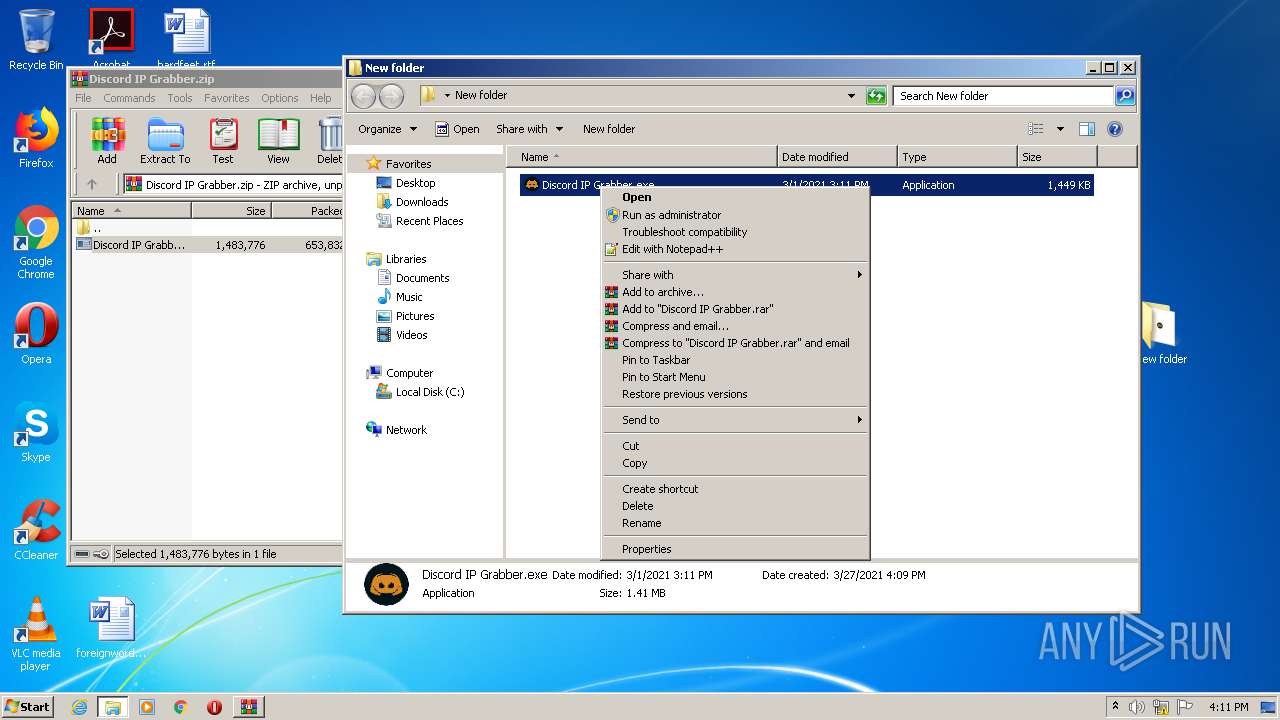Choose Run as administrator
The width and height of the screenshot is (1280, 720).
tap(735, 215)
